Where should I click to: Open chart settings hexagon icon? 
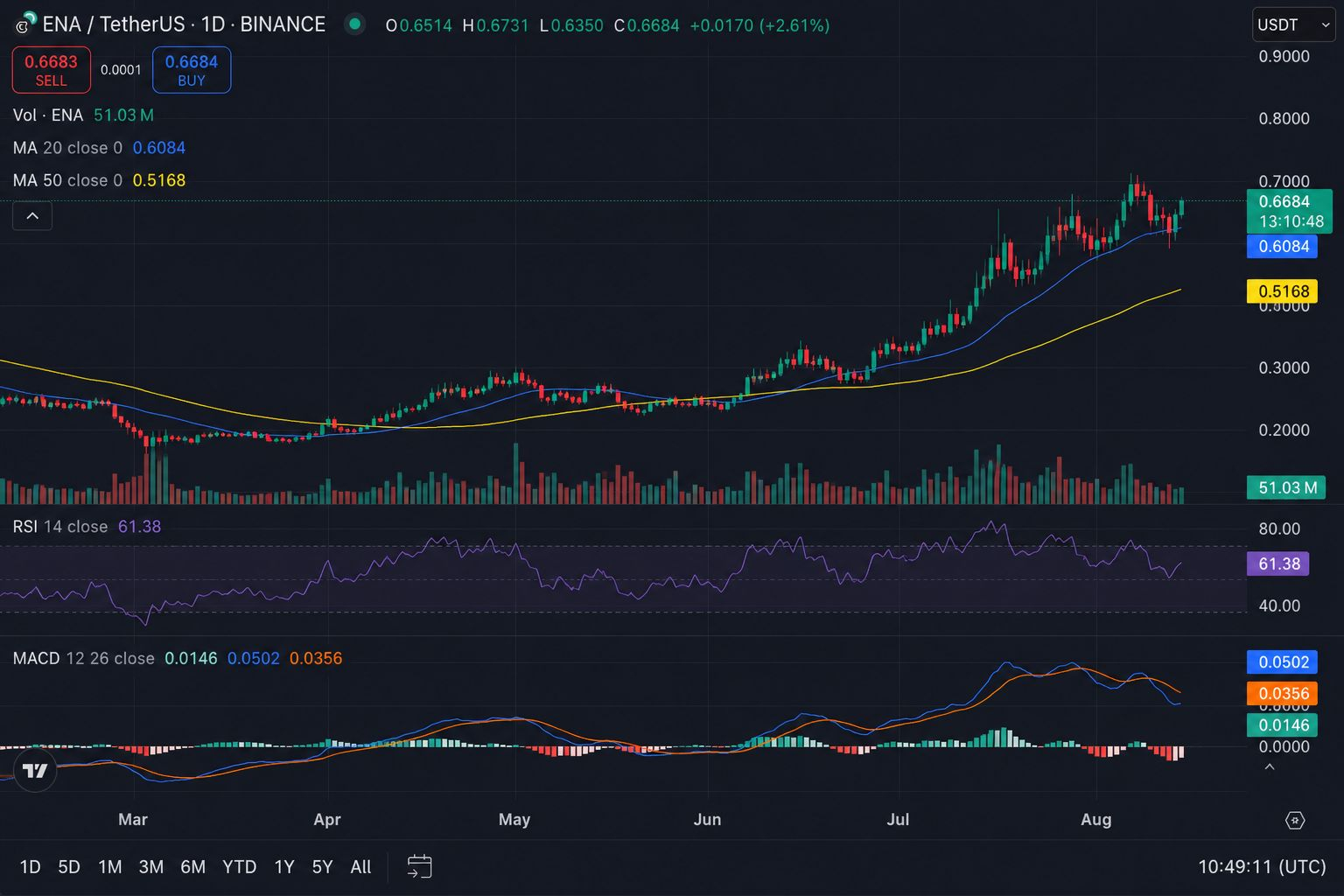[x=1295, y=820]
